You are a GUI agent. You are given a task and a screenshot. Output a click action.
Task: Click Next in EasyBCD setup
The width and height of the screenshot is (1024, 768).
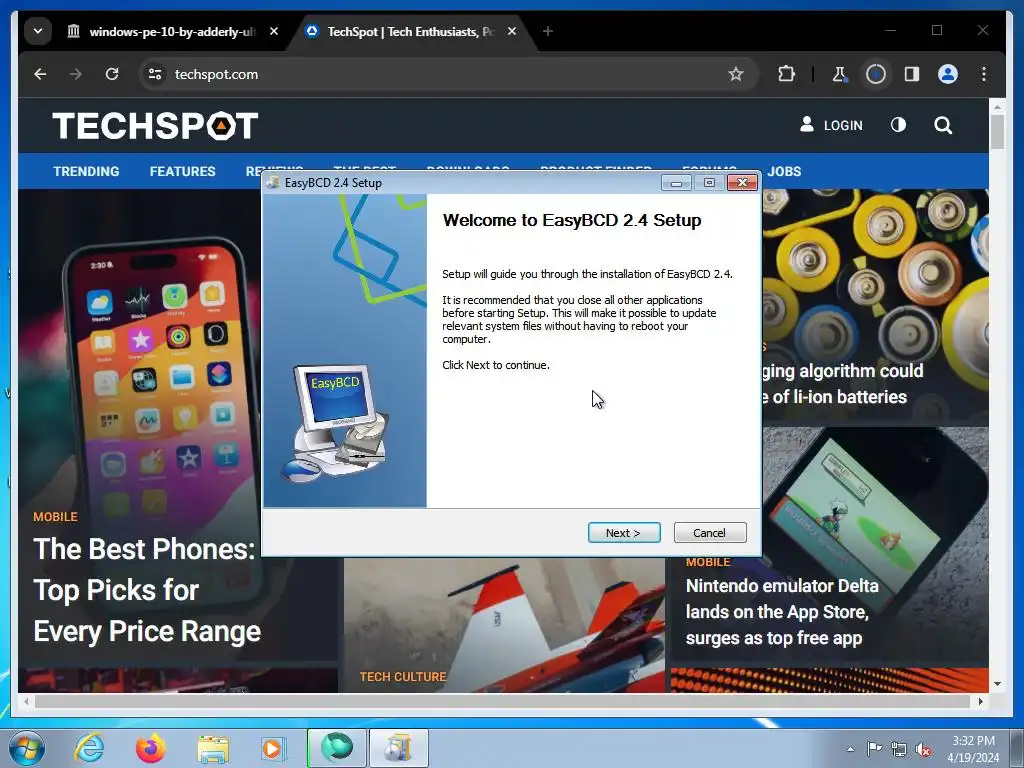coord(624,533)
